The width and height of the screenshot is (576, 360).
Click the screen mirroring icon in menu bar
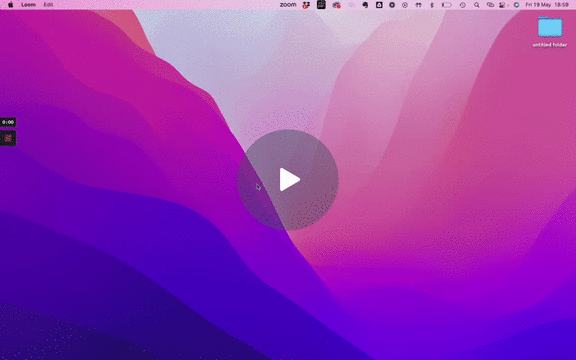click(490, 5)
